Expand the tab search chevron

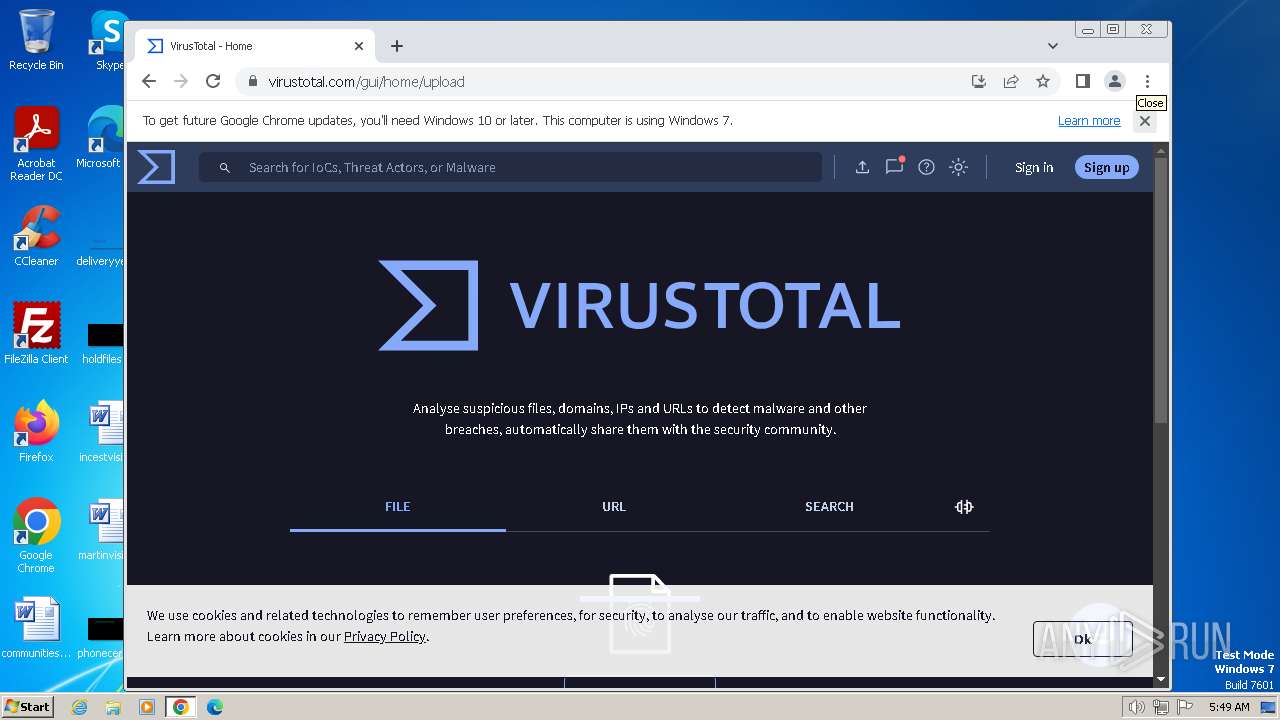click(x=1052, y=46)
